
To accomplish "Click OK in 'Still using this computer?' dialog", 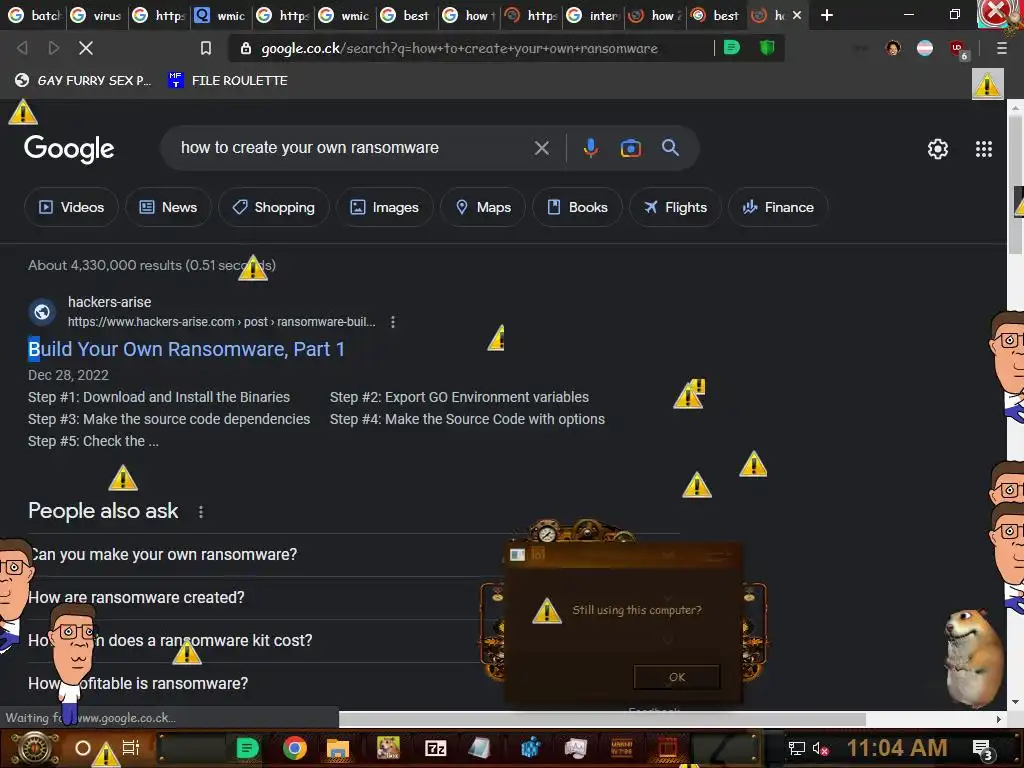I will click(x=677, y=677).
